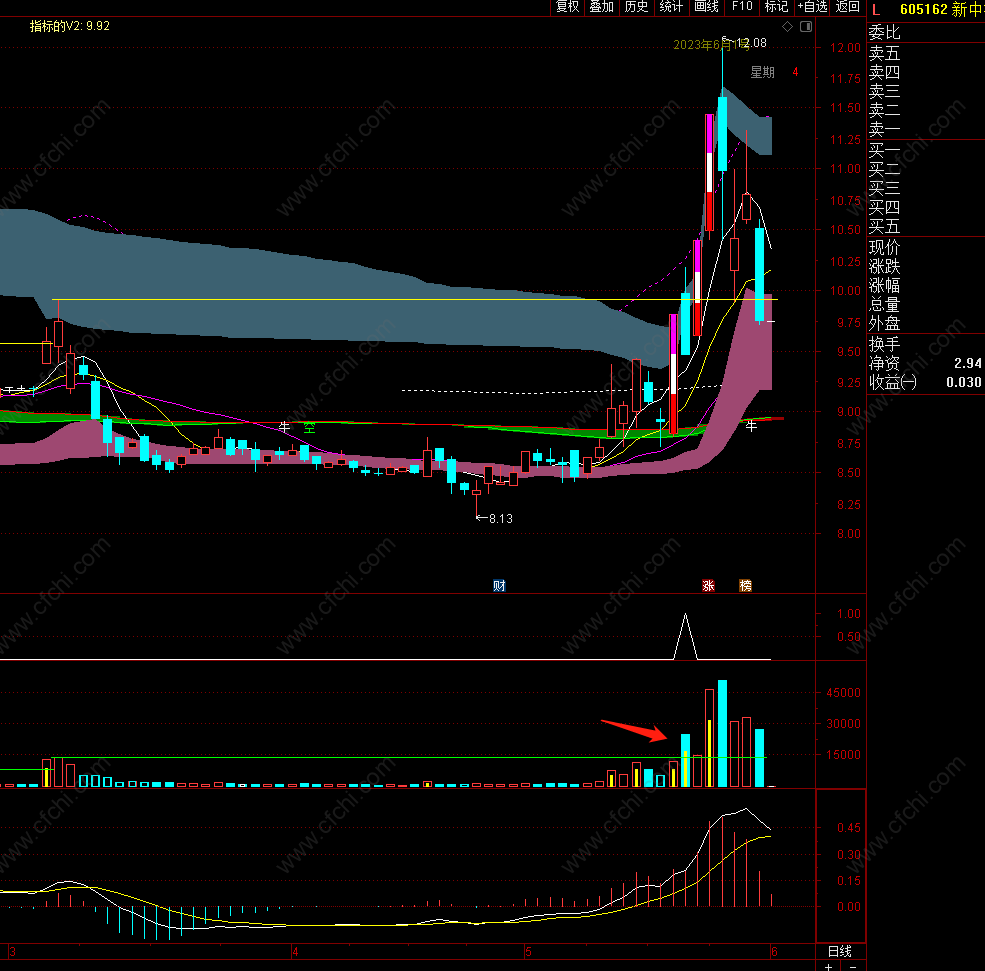The height and width of the screenshot is (971, 985).
Task: Click the 8.00 price axis label
Action: coord(849,534)
